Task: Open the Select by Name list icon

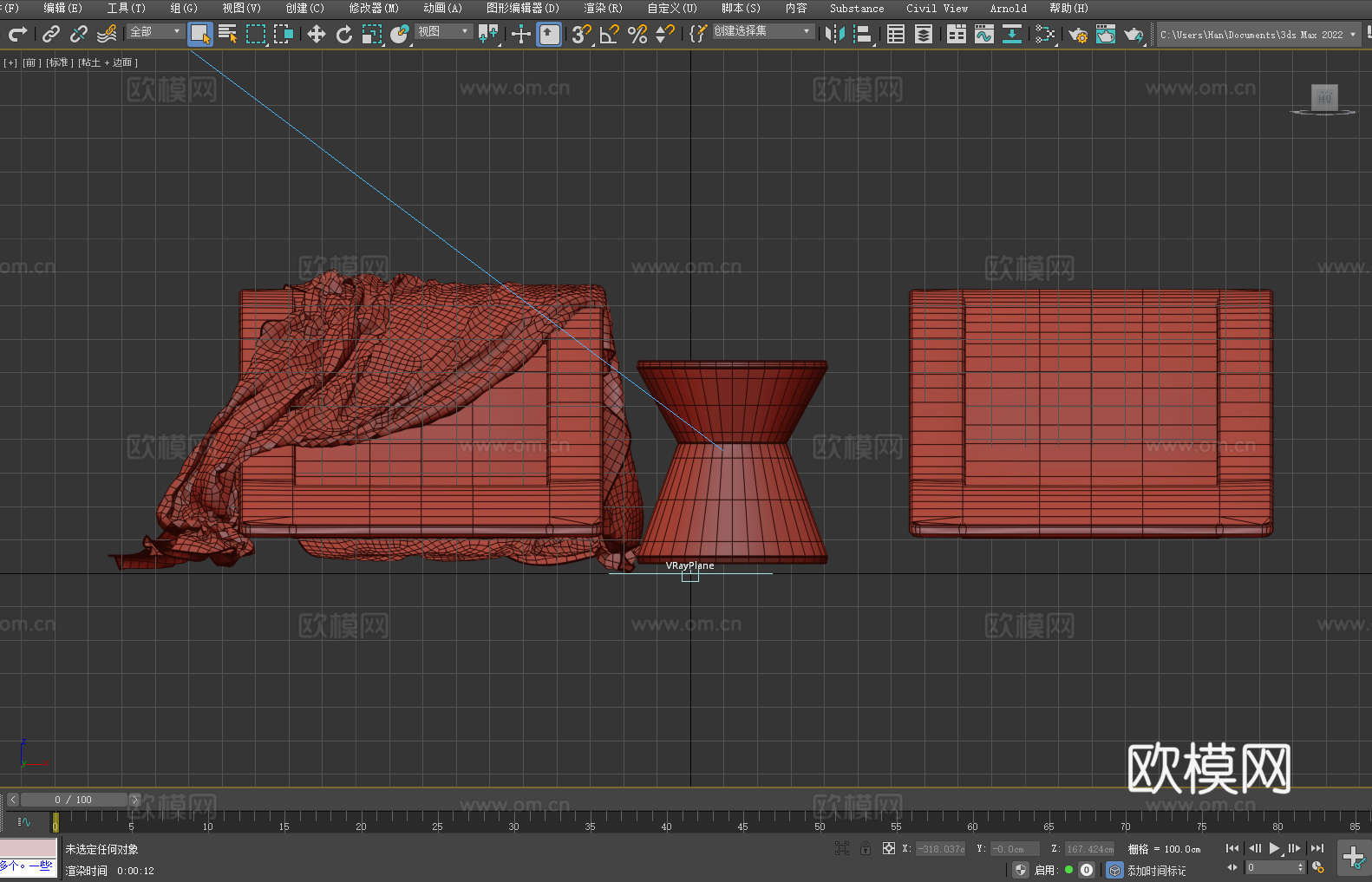Action: [228, 34]
